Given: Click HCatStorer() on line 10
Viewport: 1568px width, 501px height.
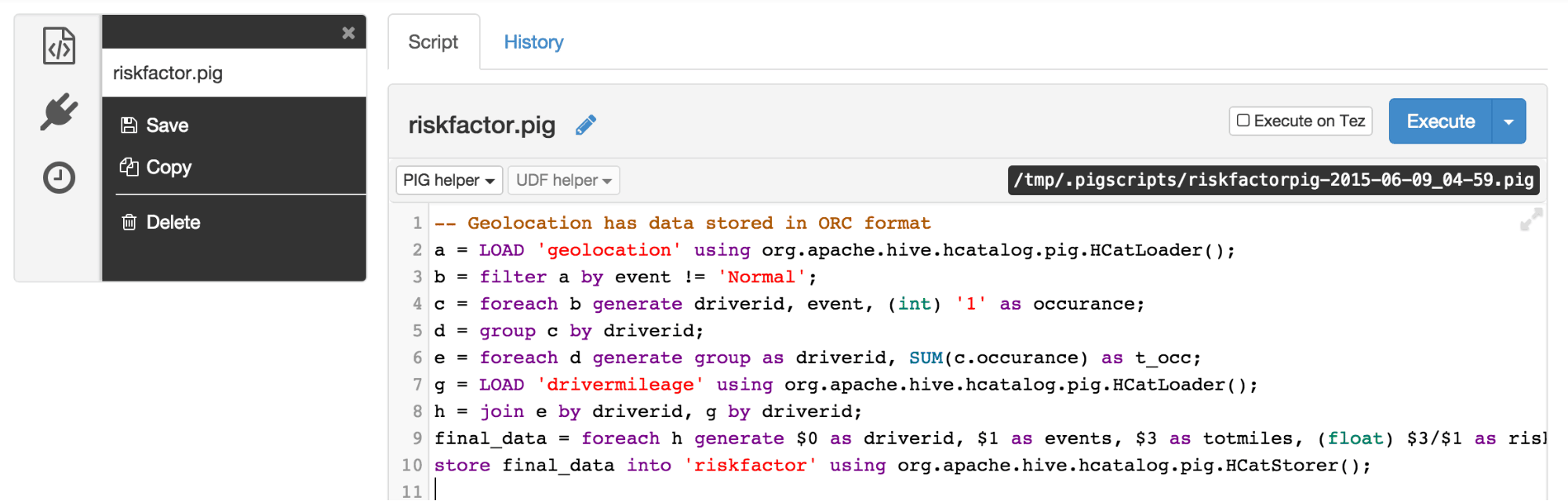Looking at the screenshot, I should [1297, 466].
